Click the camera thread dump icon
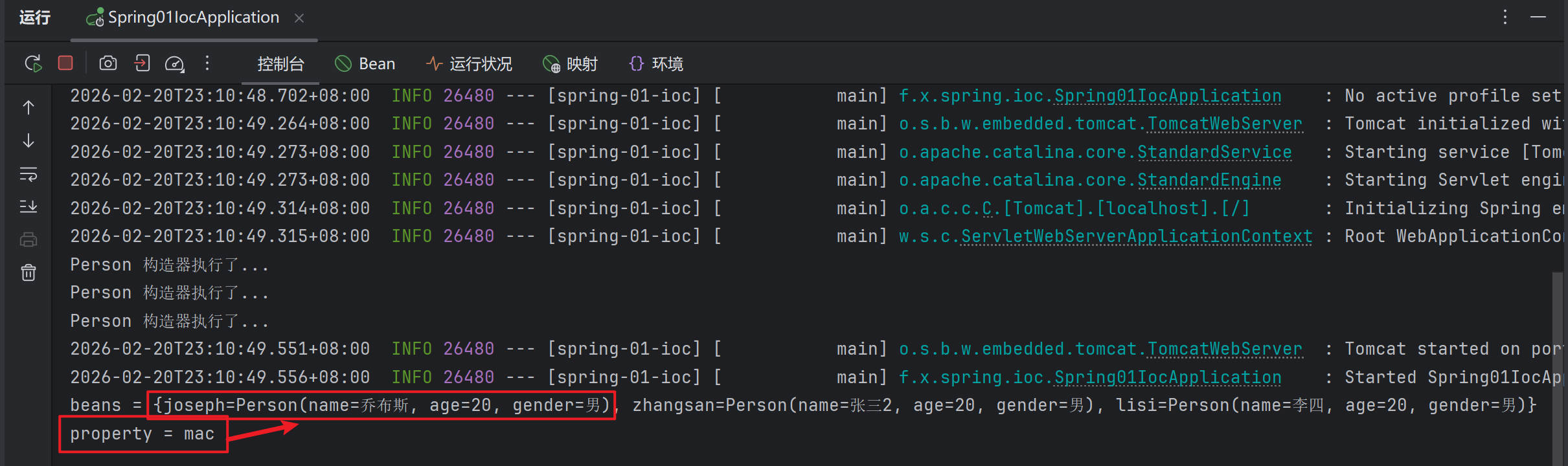Image resolution: width=1568 pixels, height=466 pixels. pos(108,63)
